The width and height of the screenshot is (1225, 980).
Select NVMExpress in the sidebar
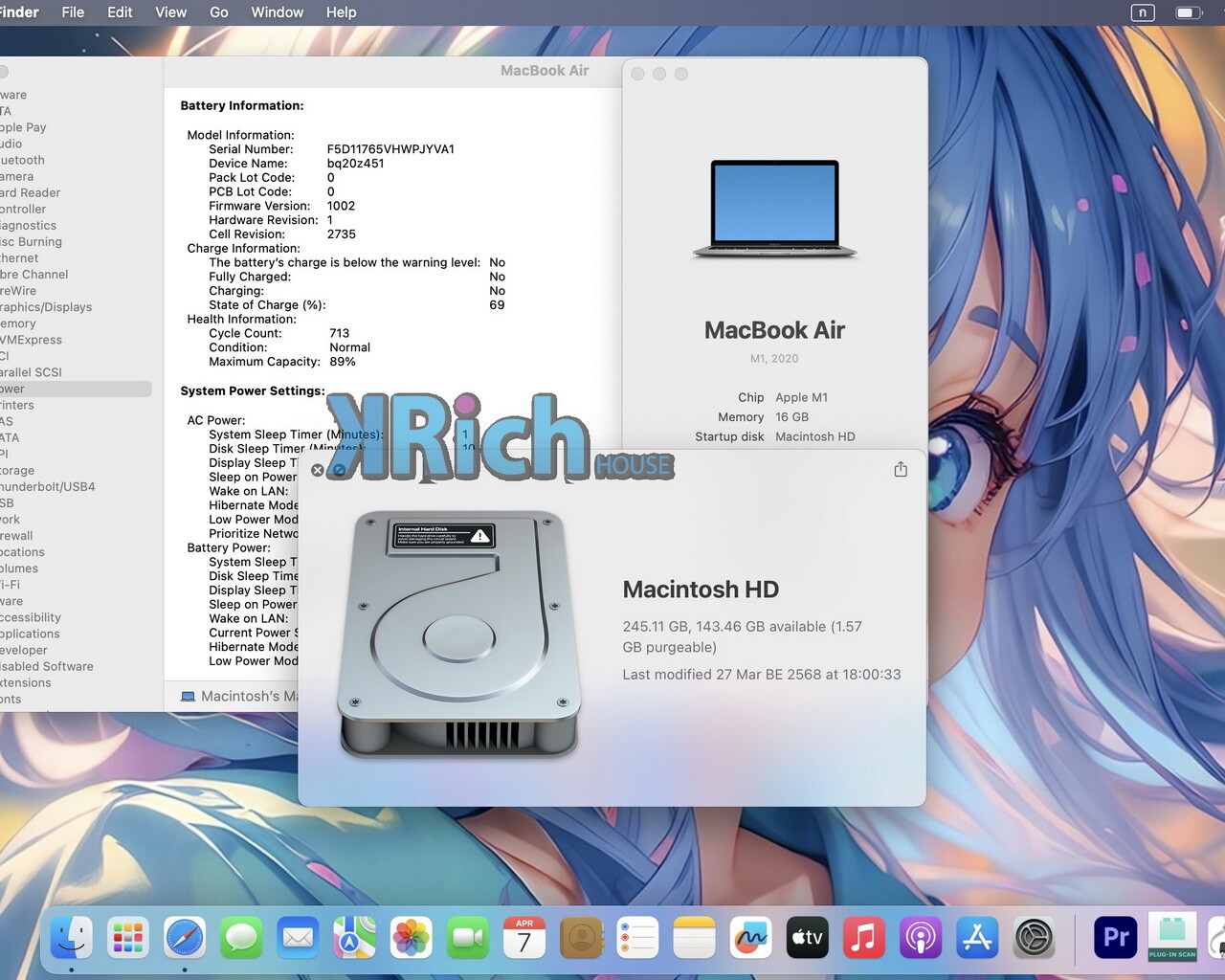click(x=31, y=340)
